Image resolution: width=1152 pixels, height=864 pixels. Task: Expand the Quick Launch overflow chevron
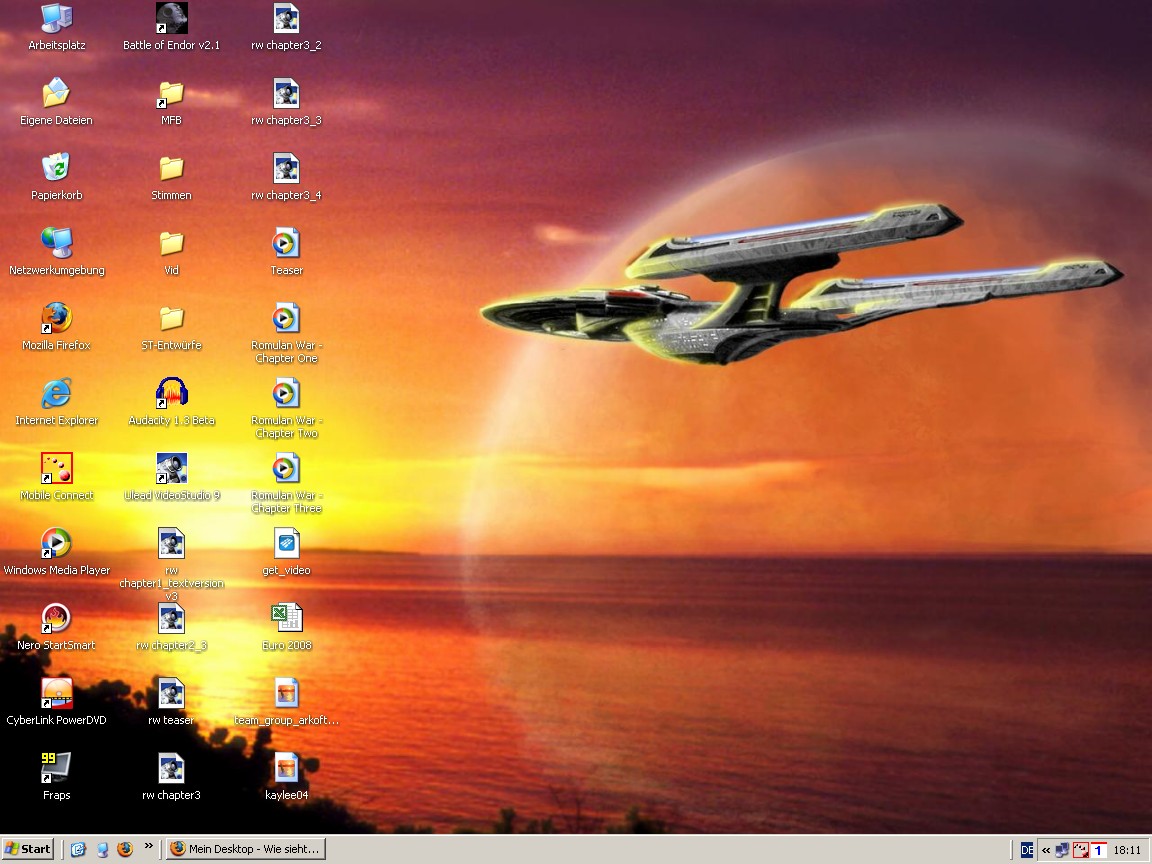click(x=149, y=847)
